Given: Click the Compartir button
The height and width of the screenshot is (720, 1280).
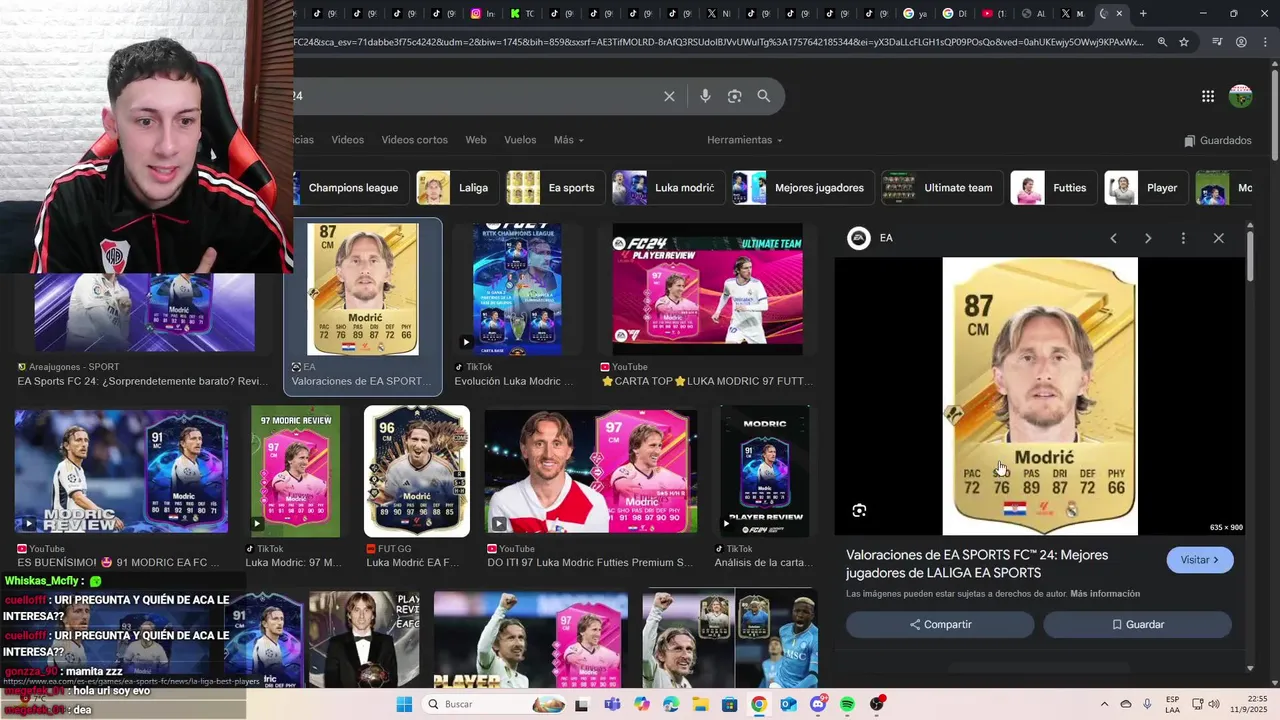Looking at the screenshot, I should pyautogui.click(x=940, y=625).
